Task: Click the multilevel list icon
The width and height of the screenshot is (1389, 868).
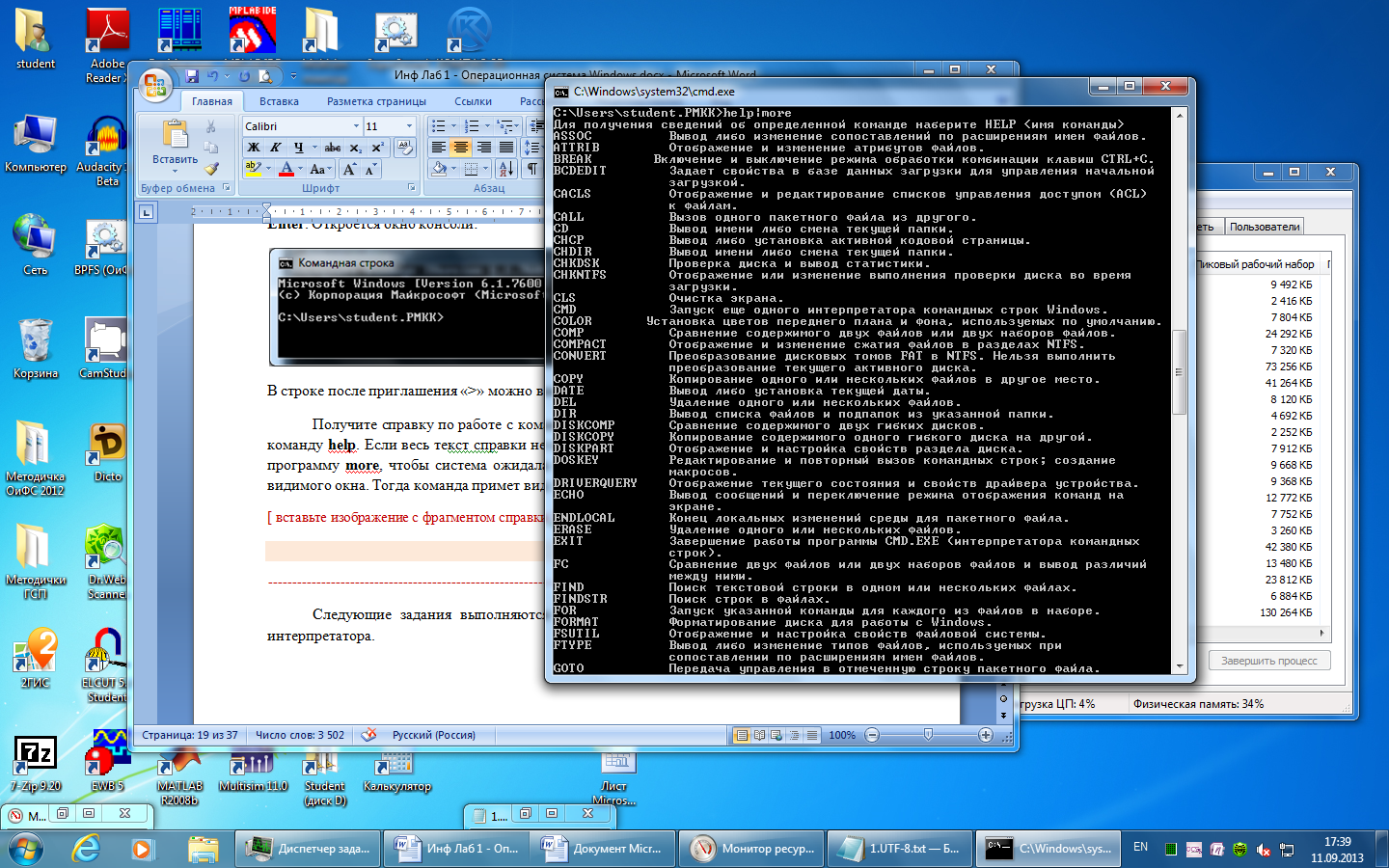Action: pyautogui.click(x=504, y=126)
